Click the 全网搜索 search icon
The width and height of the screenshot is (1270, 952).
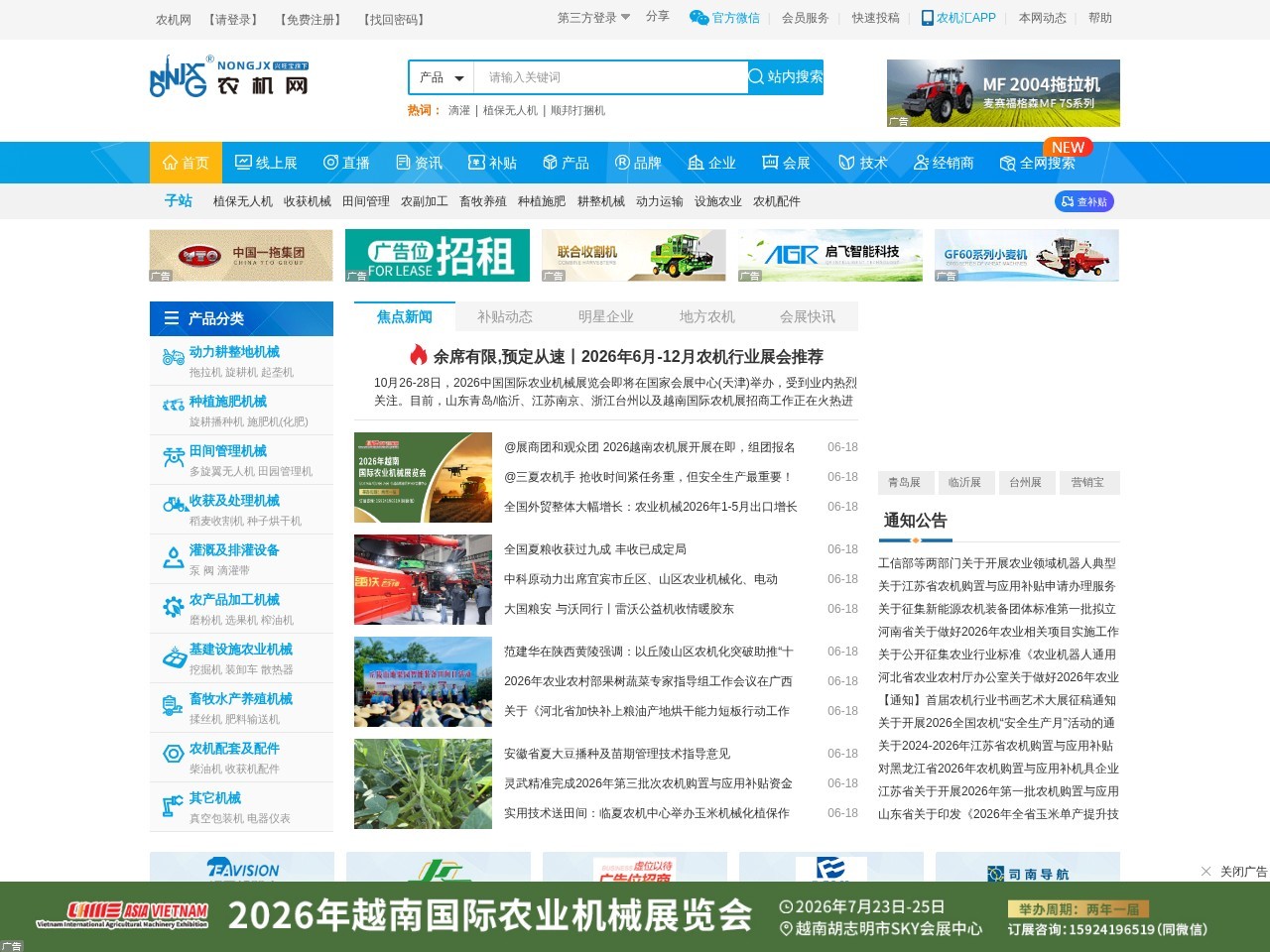1008,163
